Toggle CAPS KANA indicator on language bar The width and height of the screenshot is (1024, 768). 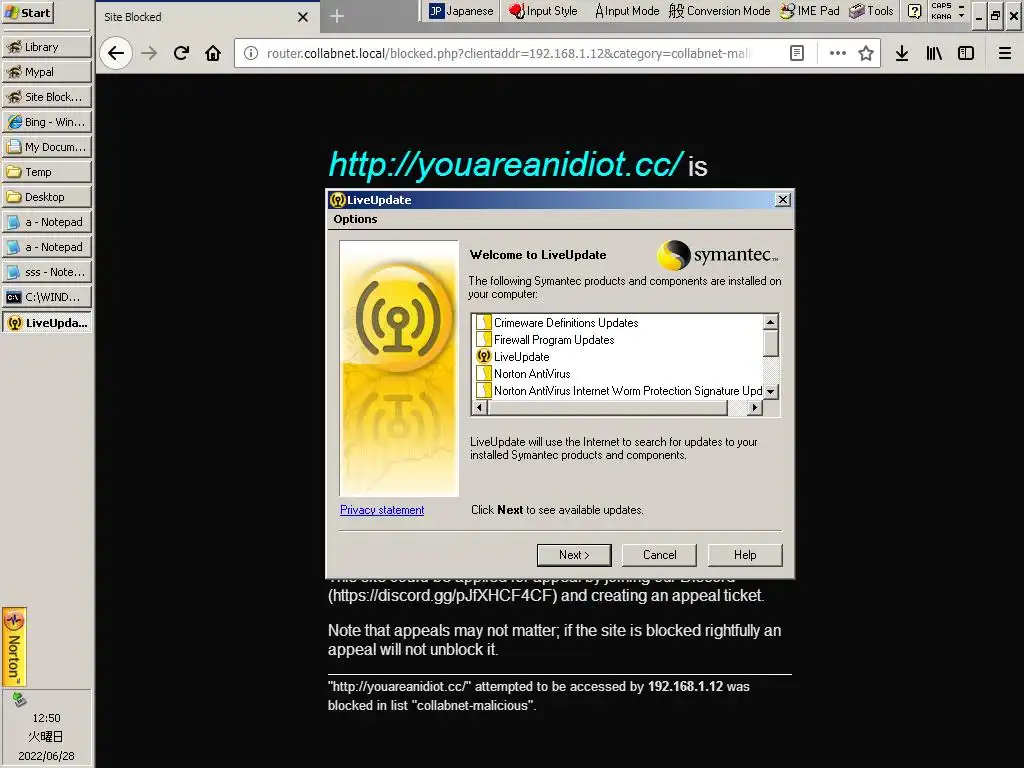(x=941, y=11)
